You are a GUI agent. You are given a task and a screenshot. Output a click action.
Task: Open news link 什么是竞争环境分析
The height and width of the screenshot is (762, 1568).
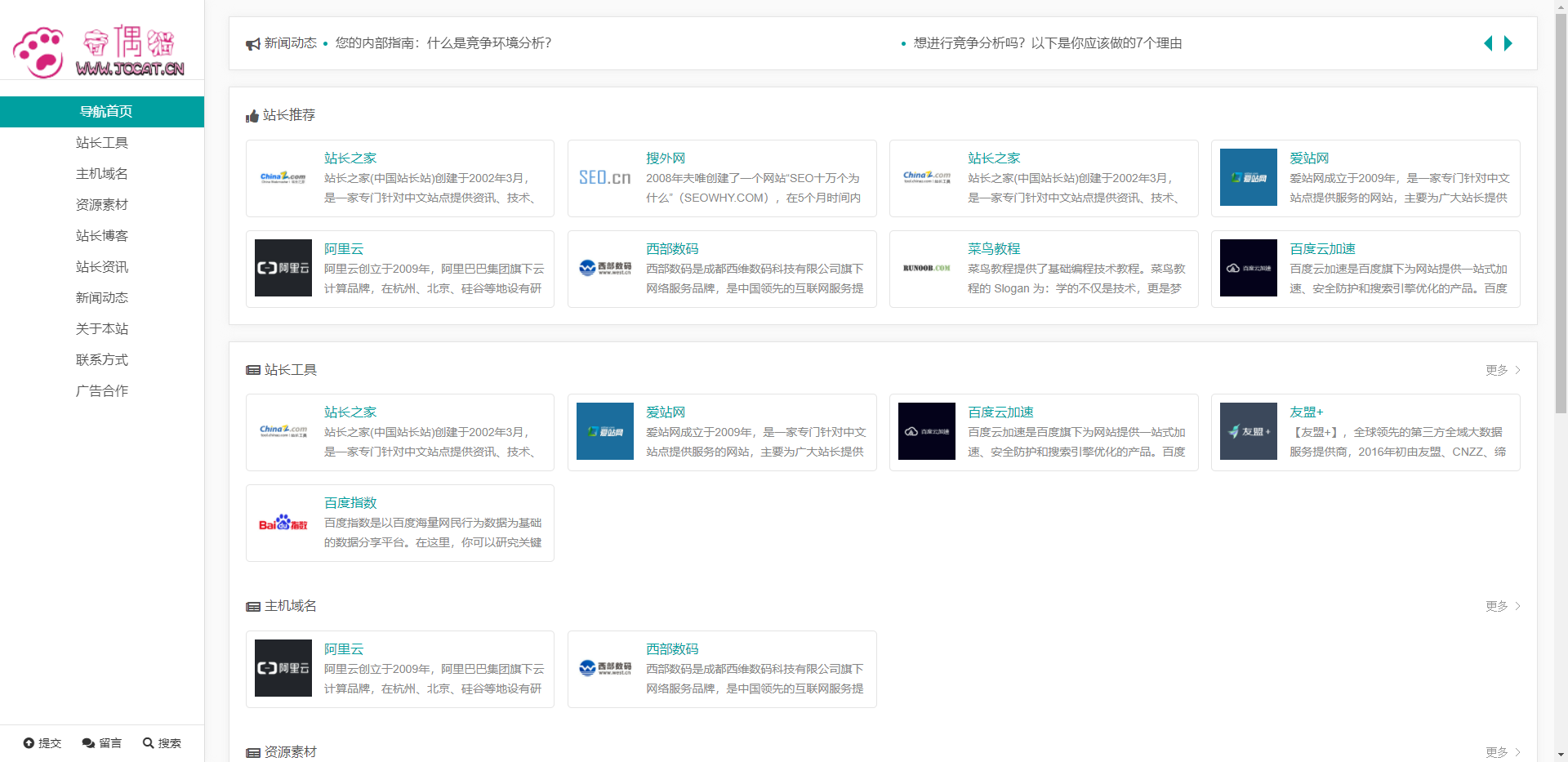coord(443,43)
